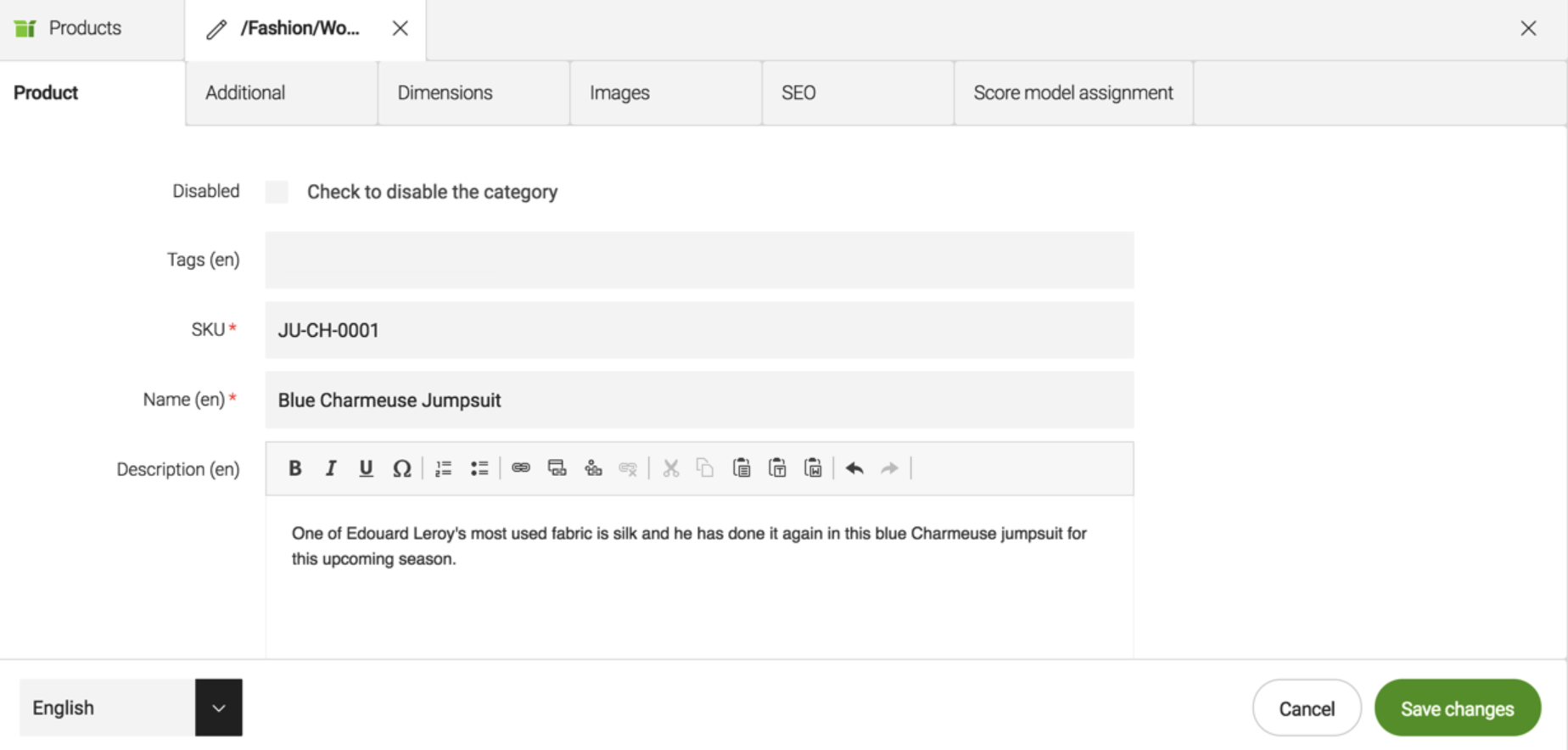Click the Save changes button
1568x750 pixels.
(x=1457, y=708)
